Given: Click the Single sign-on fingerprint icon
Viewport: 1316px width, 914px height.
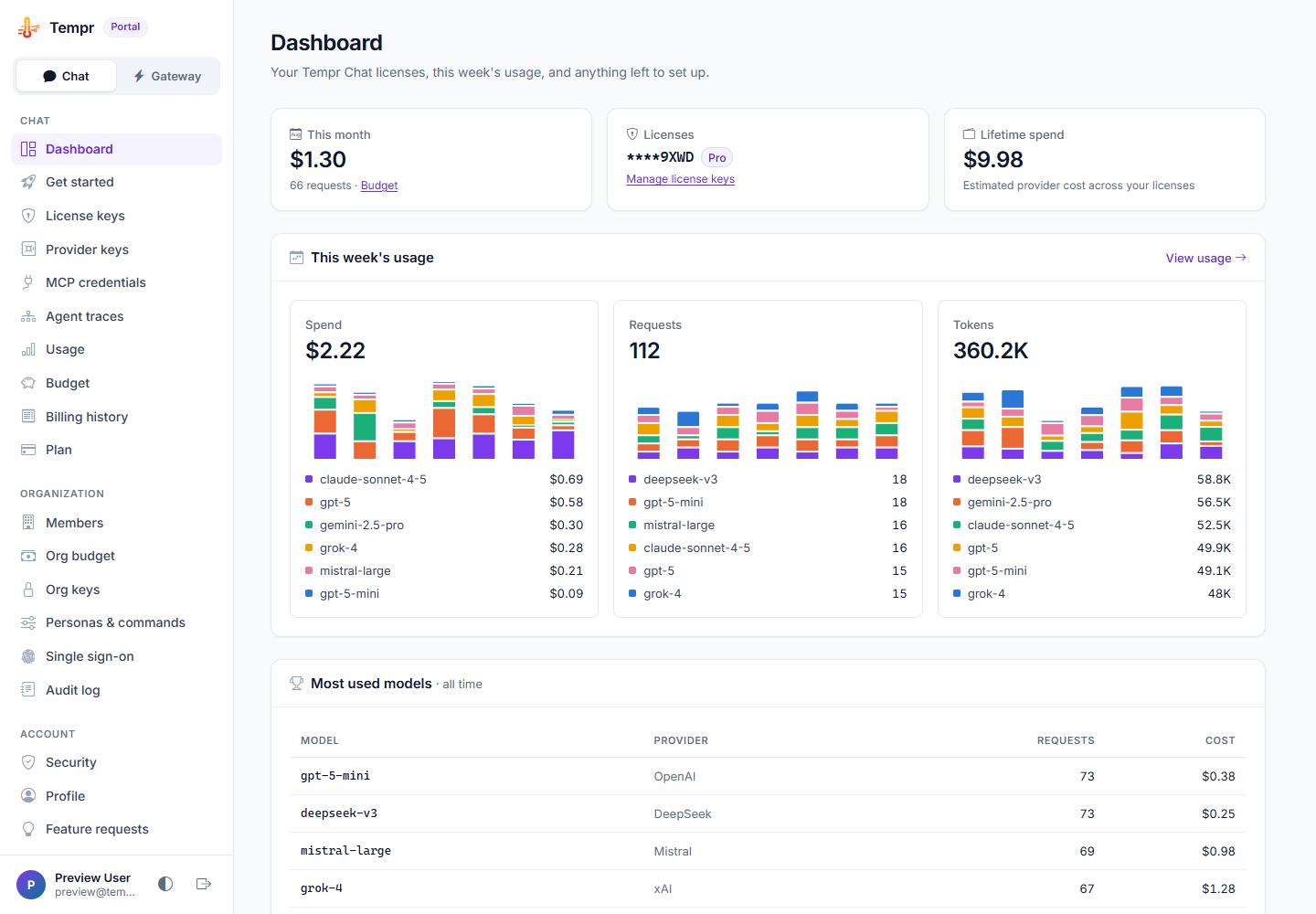Looking at the screenshot, I should (28, 656).
